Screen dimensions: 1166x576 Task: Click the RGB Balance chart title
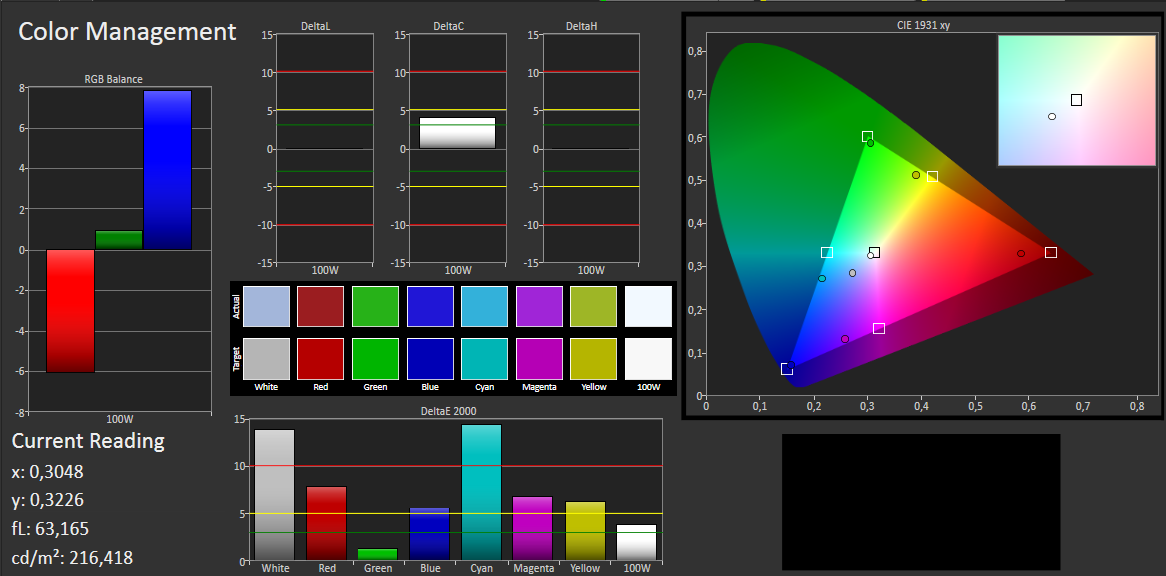click(x=113, y=79)
